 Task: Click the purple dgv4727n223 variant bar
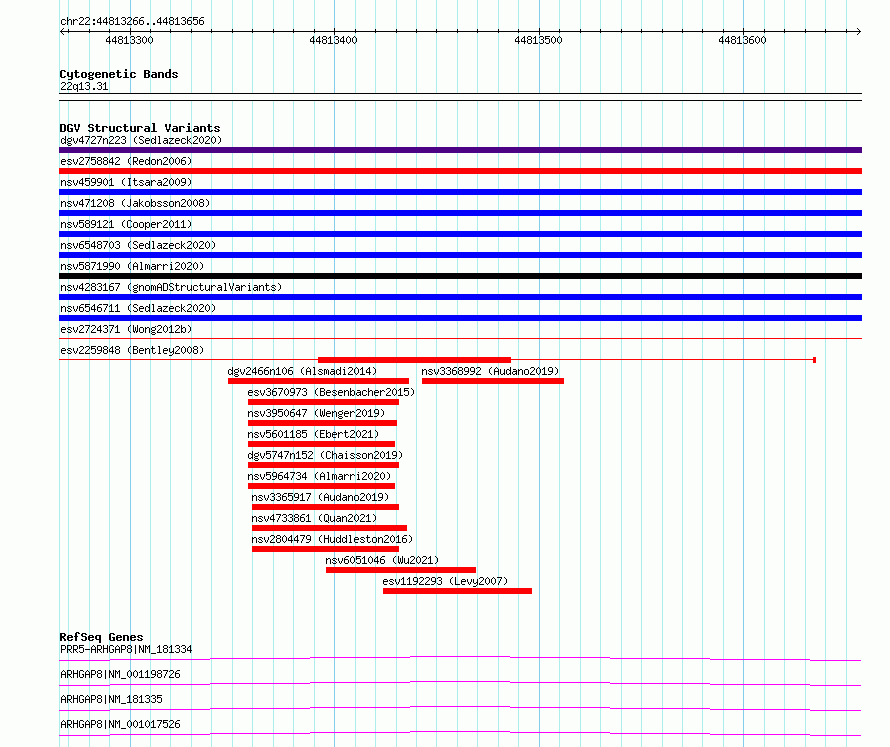(x=460, y=150)
